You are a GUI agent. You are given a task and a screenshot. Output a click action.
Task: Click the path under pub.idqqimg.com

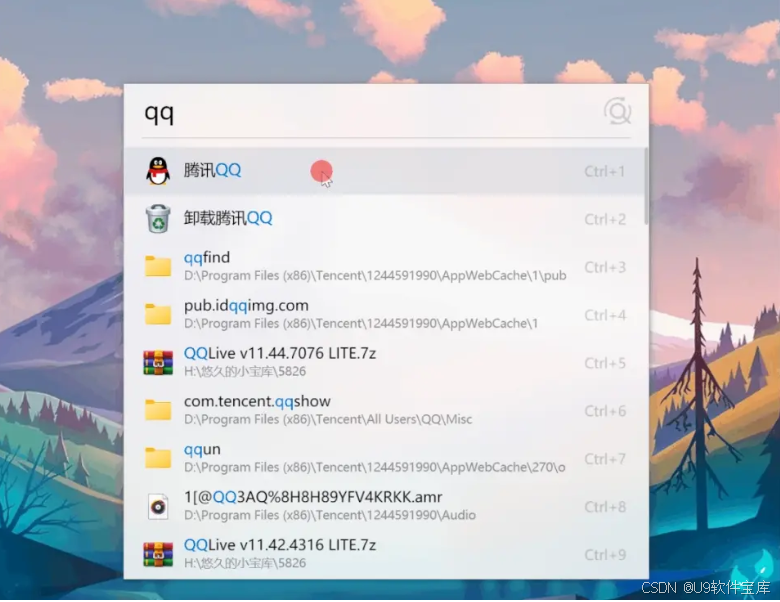tap(361, 323)
